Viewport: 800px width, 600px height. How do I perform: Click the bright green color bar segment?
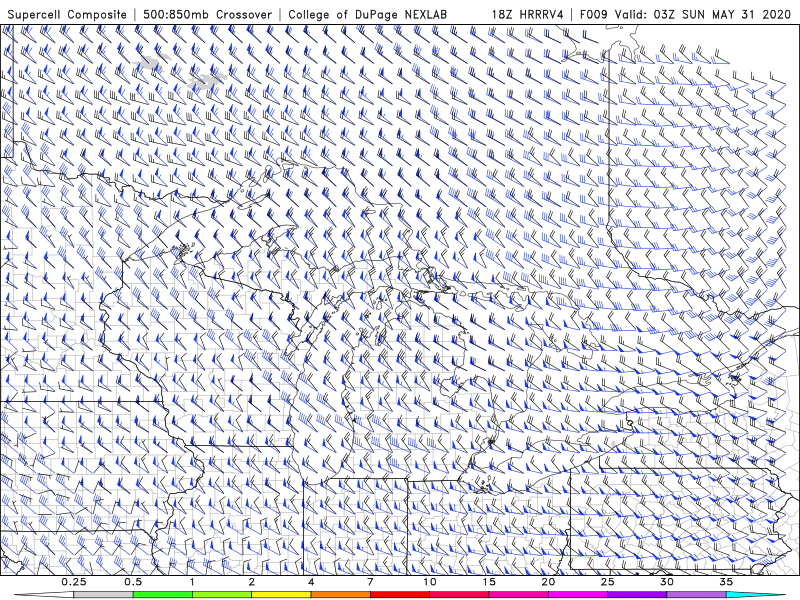[x=162, y=595]
